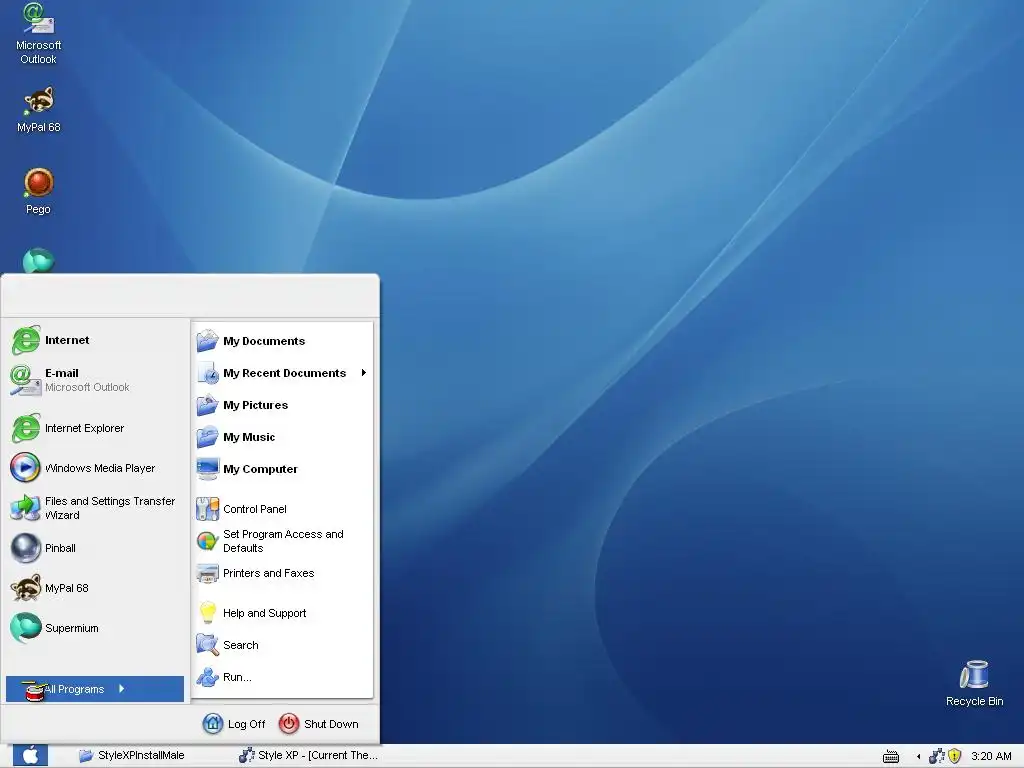Screen dimensions: 1024x768
Task: Click the on-screen keyboard tray icon
Action: [x=891, y=756]
